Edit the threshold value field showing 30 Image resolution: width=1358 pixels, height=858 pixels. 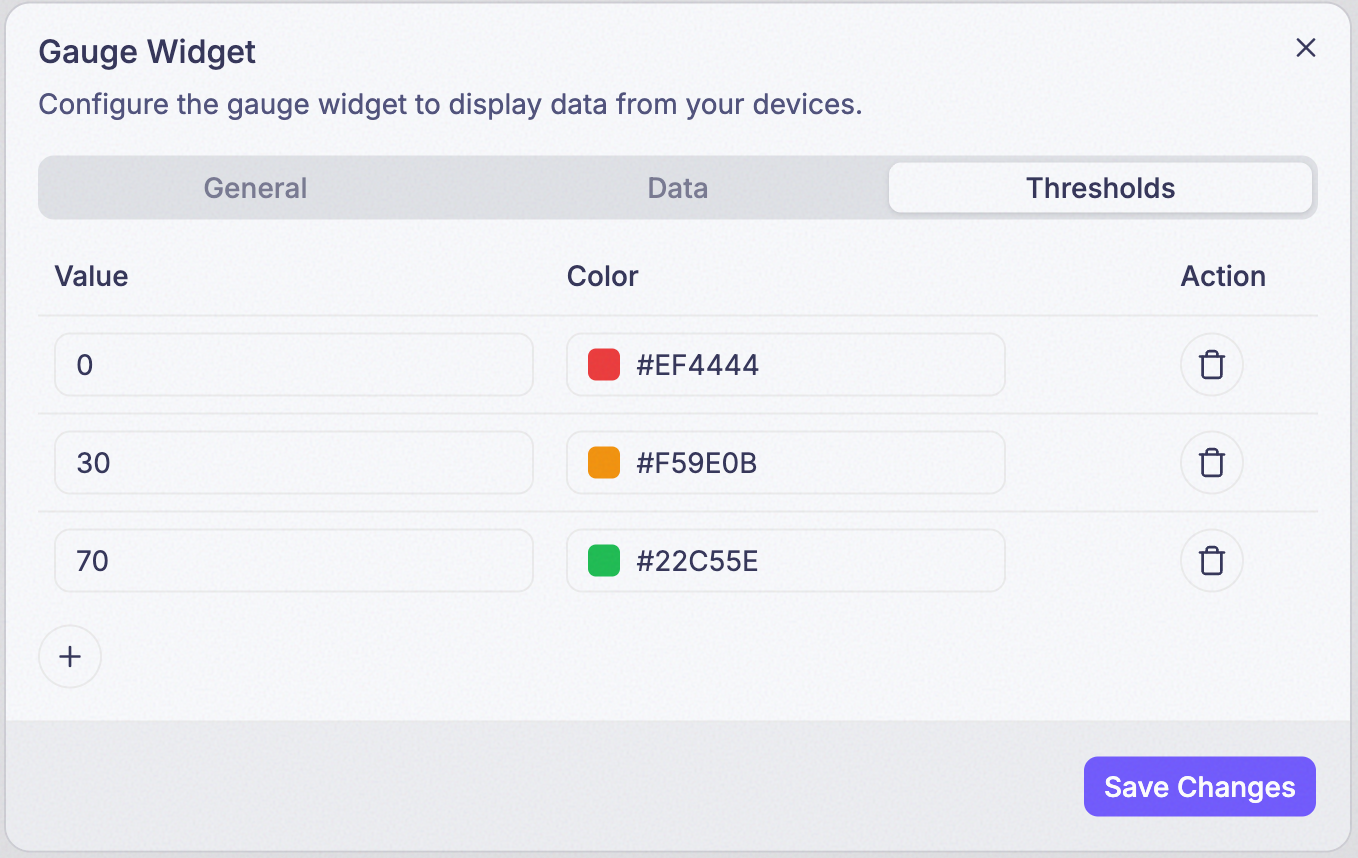pos(294,463)
